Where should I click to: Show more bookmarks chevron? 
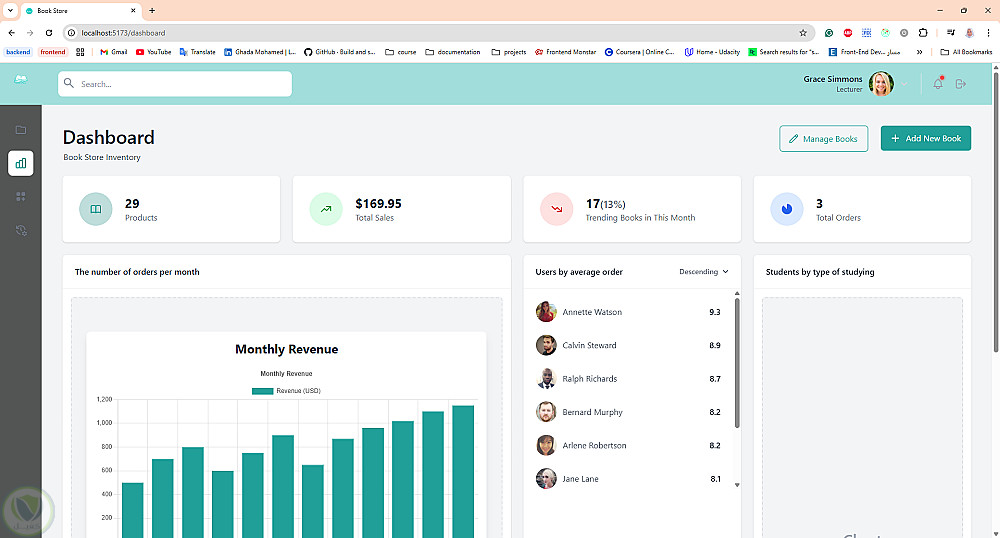[x=919, y=52]
